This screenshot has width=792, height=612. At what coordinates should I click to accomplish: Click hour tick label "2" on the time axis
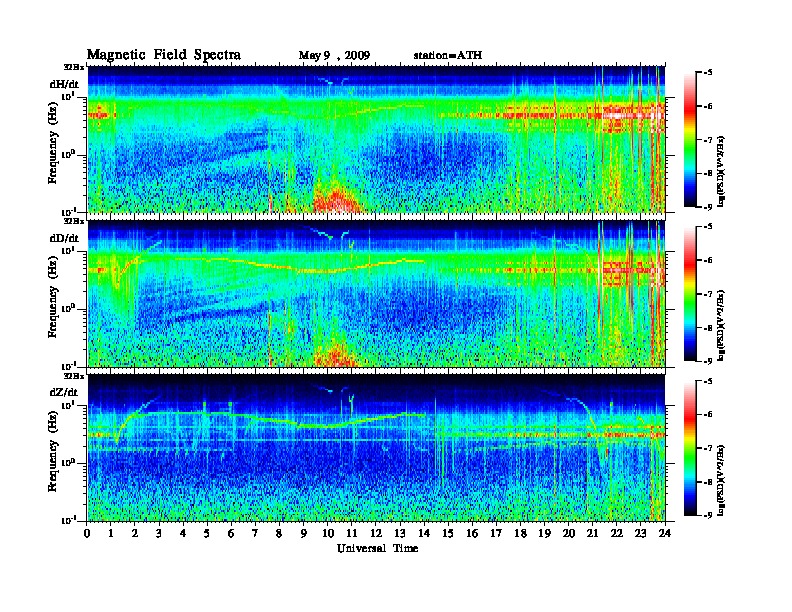[x=135, y=533]
